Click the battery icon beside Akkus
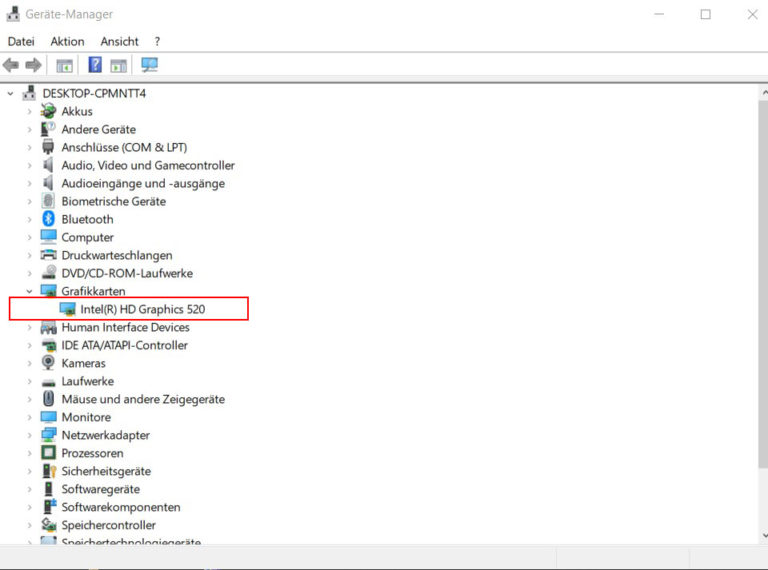The width and height of the screenshot is (768, 570). tap(48, 111)
